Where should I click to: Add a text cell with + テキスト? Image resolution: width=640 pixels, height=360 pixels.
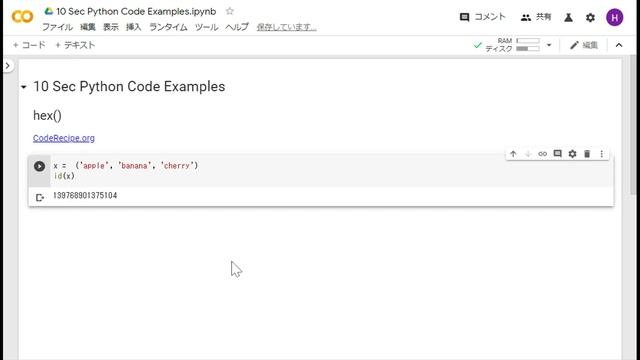[75, 45]
